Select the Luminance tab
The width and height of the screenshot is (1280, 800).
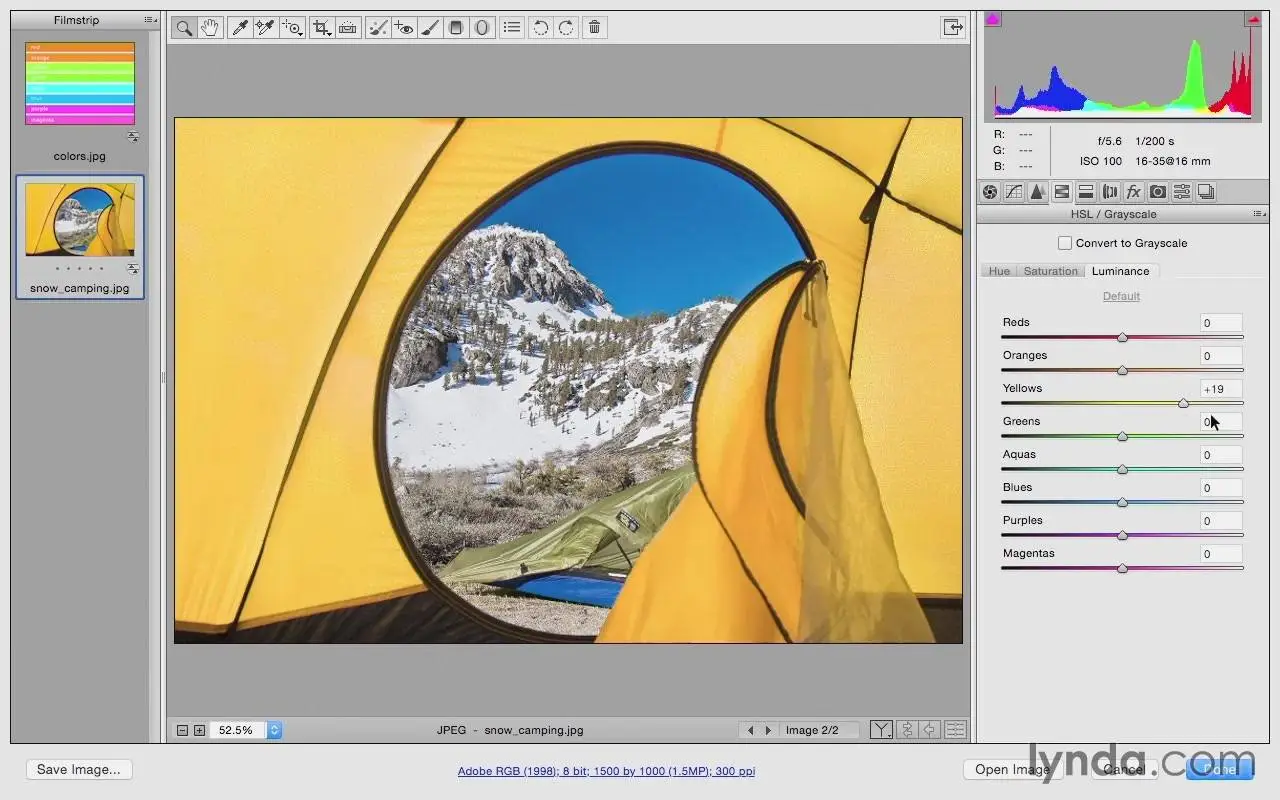[x=1120, y=271]
